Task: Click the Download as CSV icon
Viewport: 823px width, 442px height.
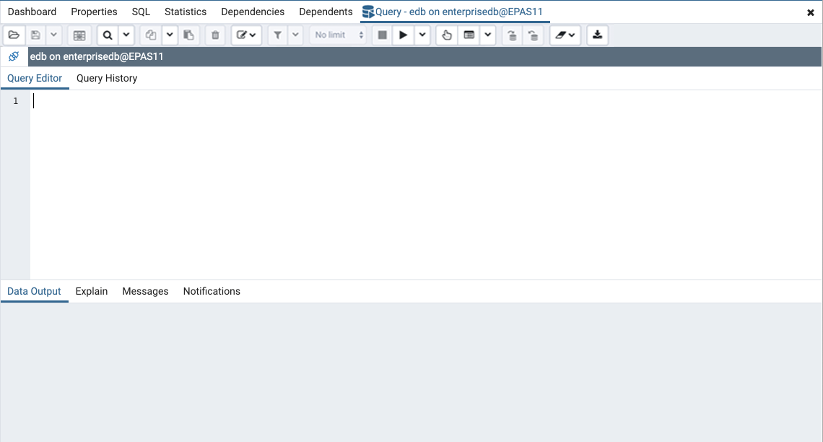Action: (597, 35)
